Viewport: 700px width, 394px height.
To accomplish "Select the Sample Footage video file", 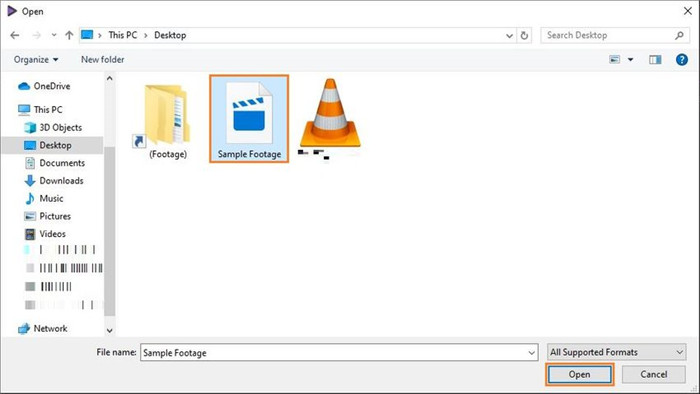I will point(249,119).
